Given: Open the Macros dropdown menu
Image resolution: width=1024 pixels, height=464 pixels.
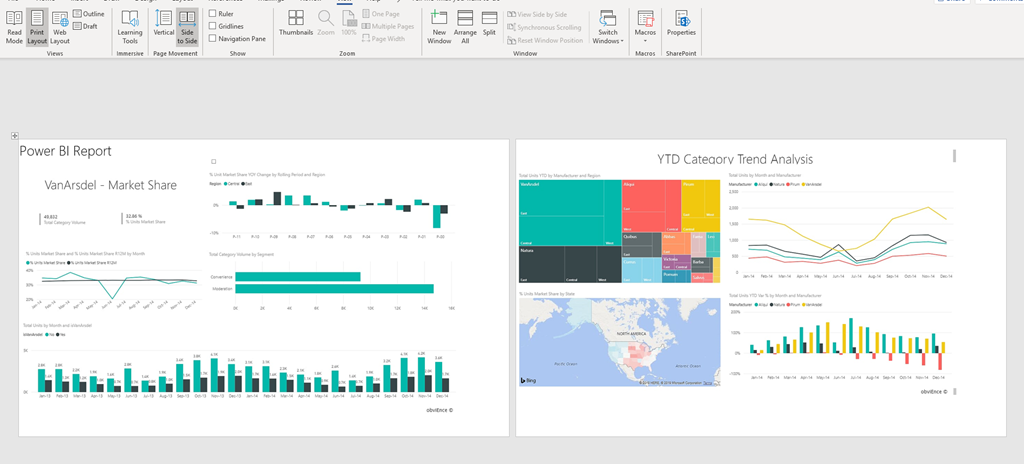Looking at the screenshot, I should [645, 32].
